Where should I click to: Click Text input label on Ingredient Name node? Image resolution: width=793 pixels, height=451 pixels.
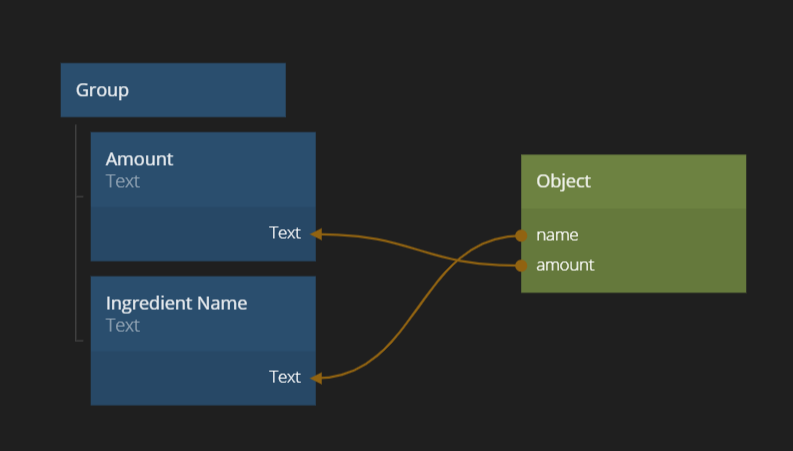tap(284, 377)
